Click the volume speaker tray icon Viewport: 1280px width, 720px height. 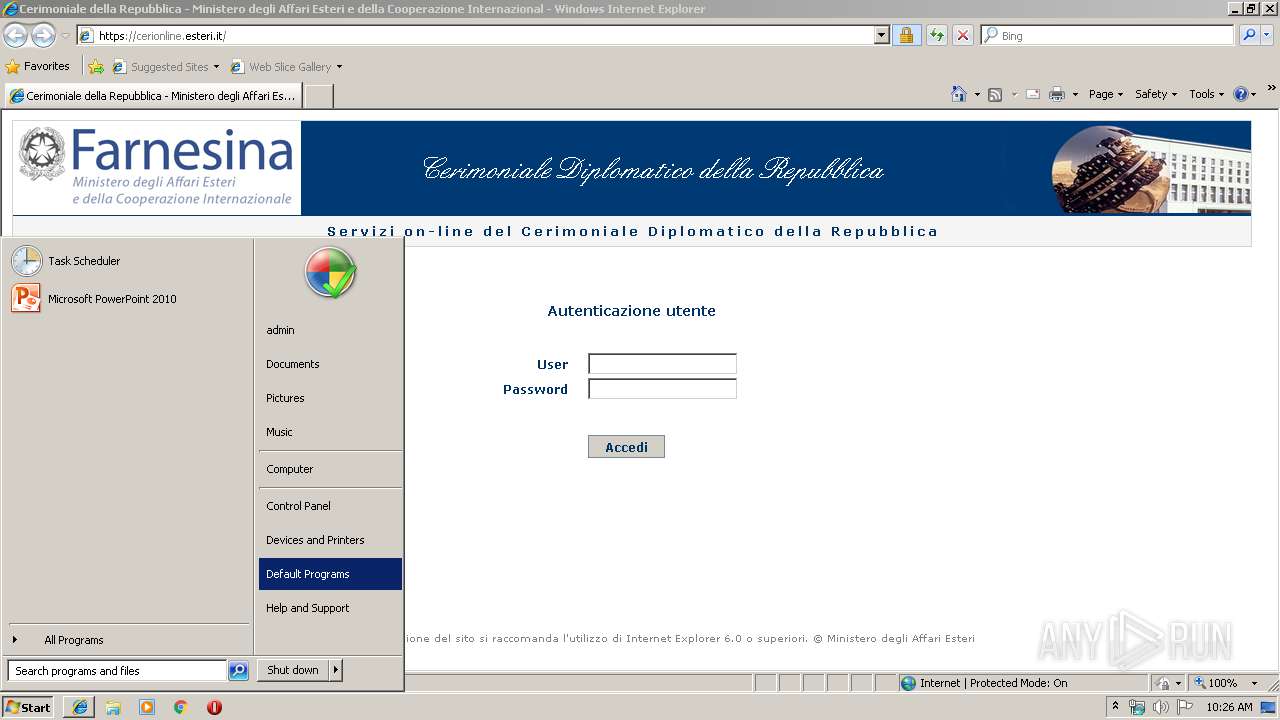1160,707
